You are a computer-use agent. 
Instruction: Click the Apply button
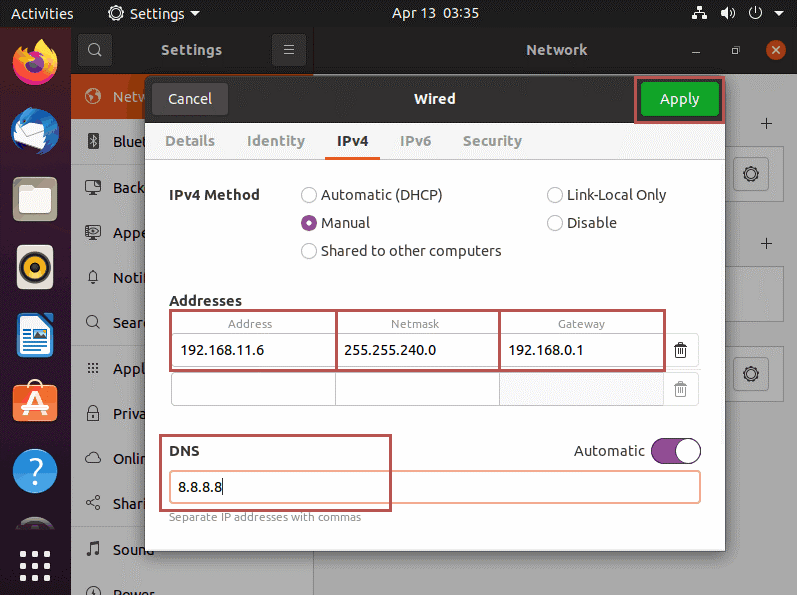pyautogui.click(x=679, y=99)
